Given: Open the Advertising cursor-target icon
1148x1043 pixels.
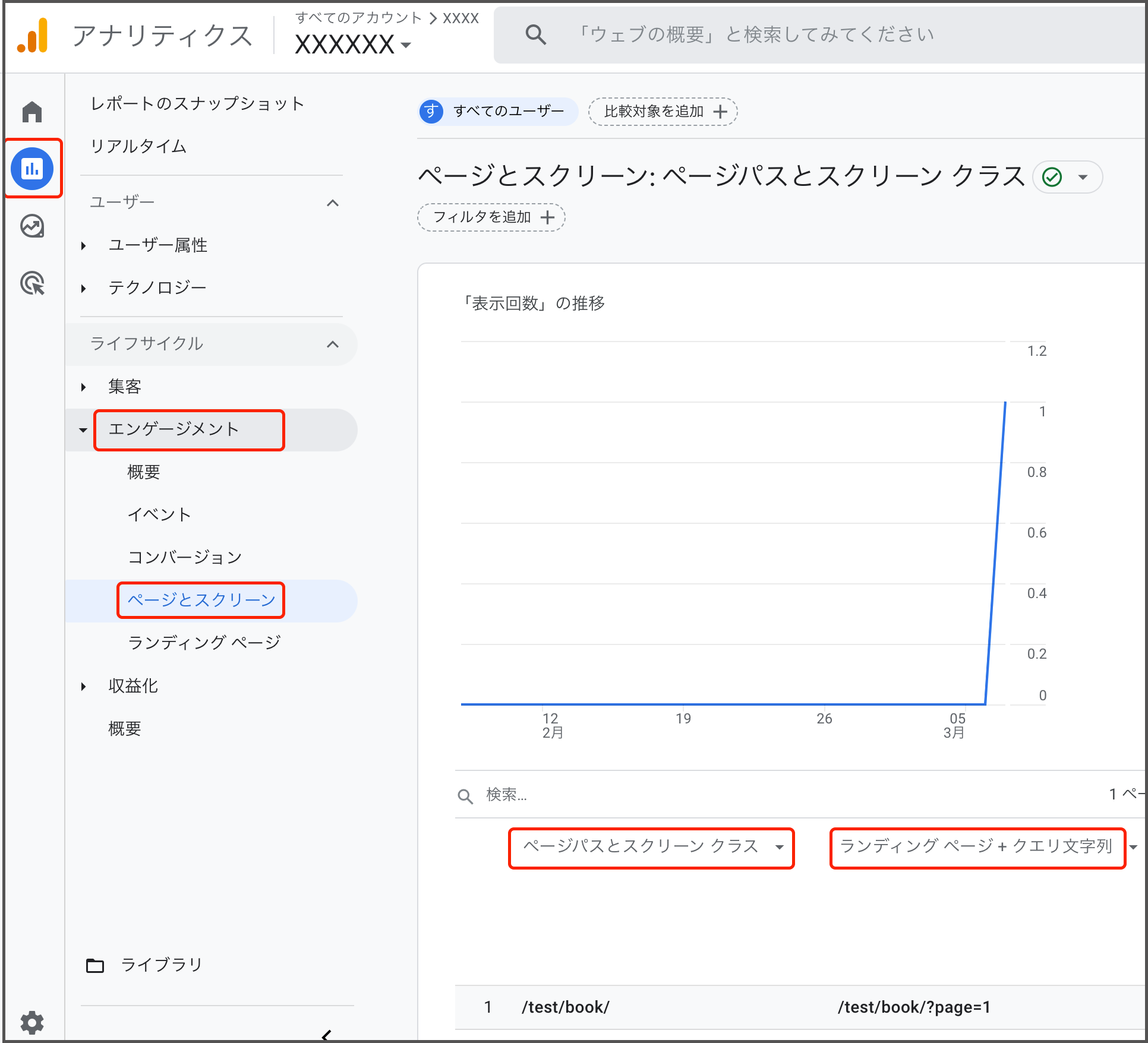Looking at the screenshot, I should tap(32, 283).
